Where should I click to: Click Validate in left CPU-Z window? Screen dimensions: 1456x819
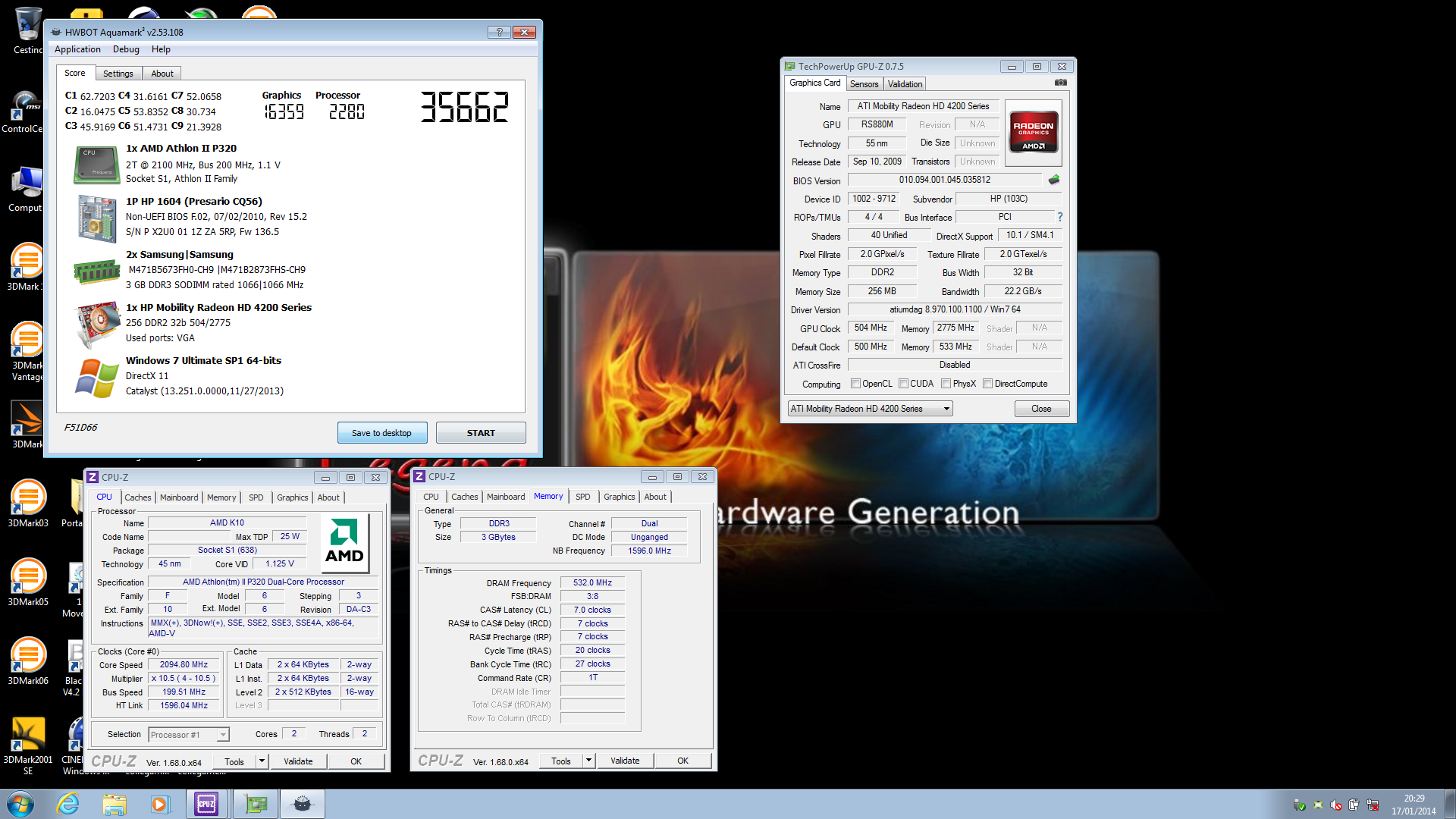(298, 761)
